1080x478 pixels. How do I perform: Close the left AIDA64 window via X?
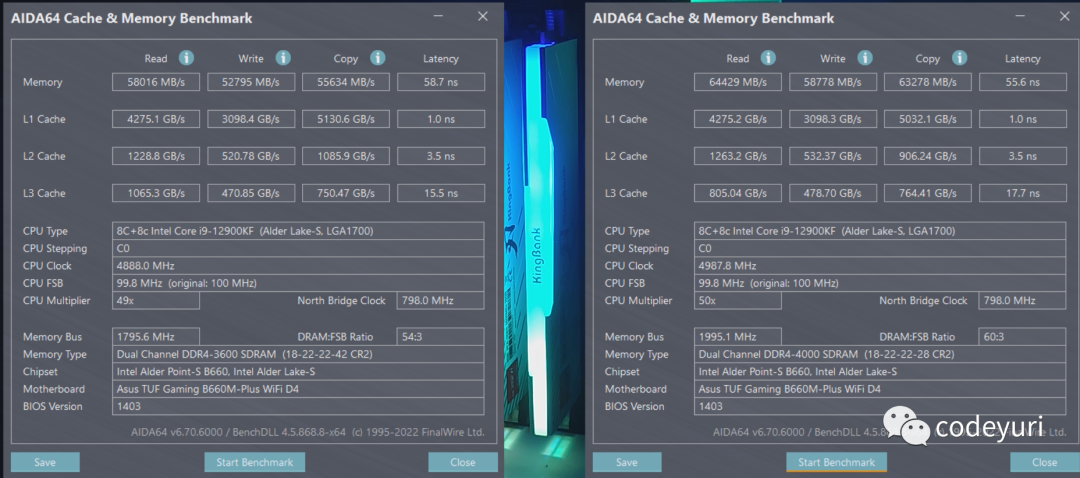pyautogui.click(x=483, y=17)
